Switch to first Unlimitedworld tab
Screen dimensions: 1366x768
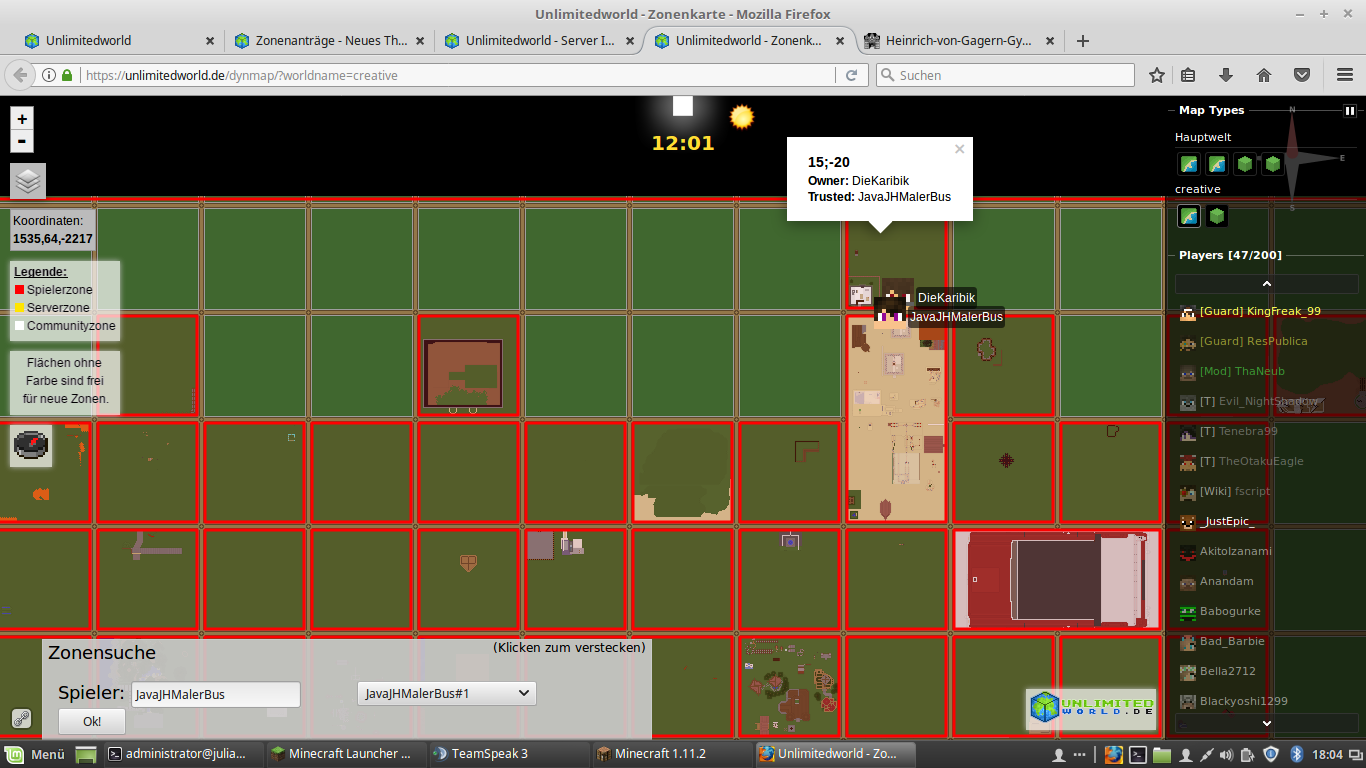pos(120,41)
